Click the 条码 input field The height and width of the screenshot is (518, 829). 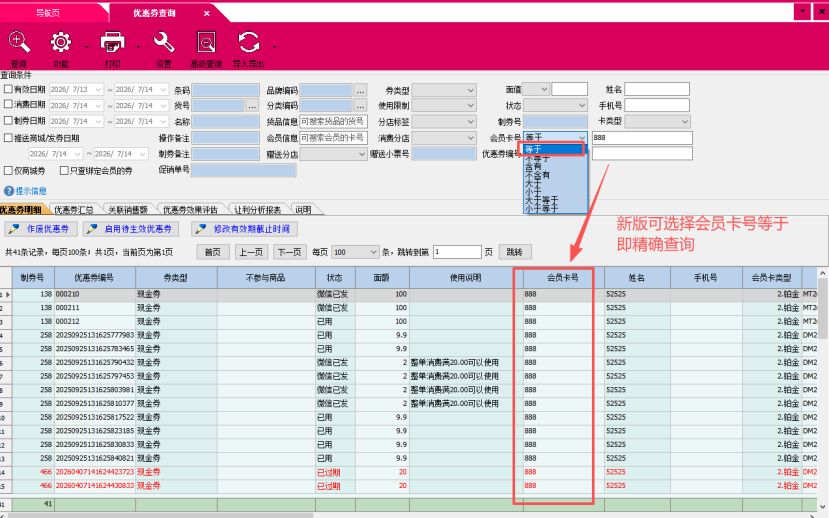coord(226,90)
